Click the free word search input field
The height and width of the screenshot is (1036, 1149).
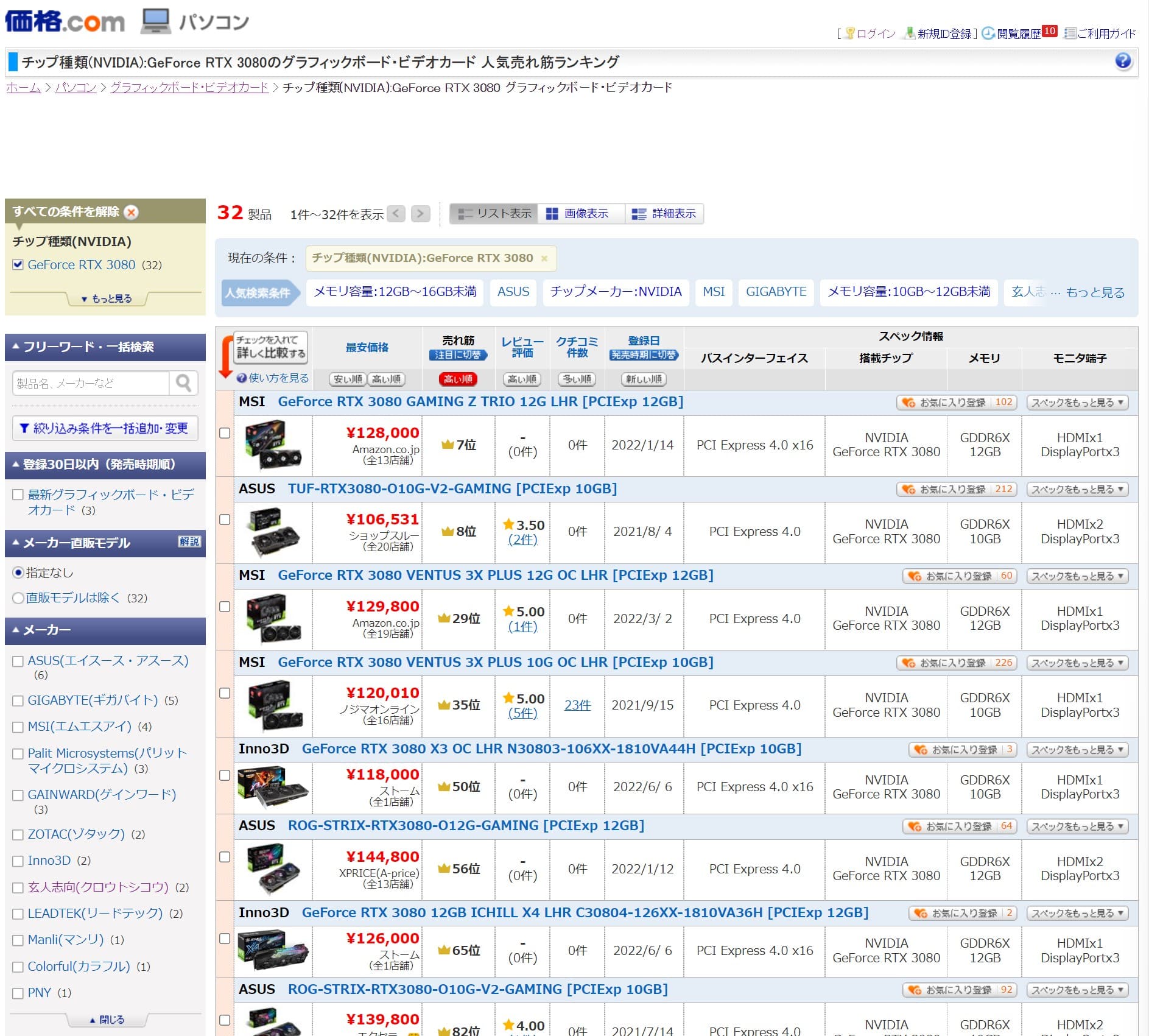(90, 383)
